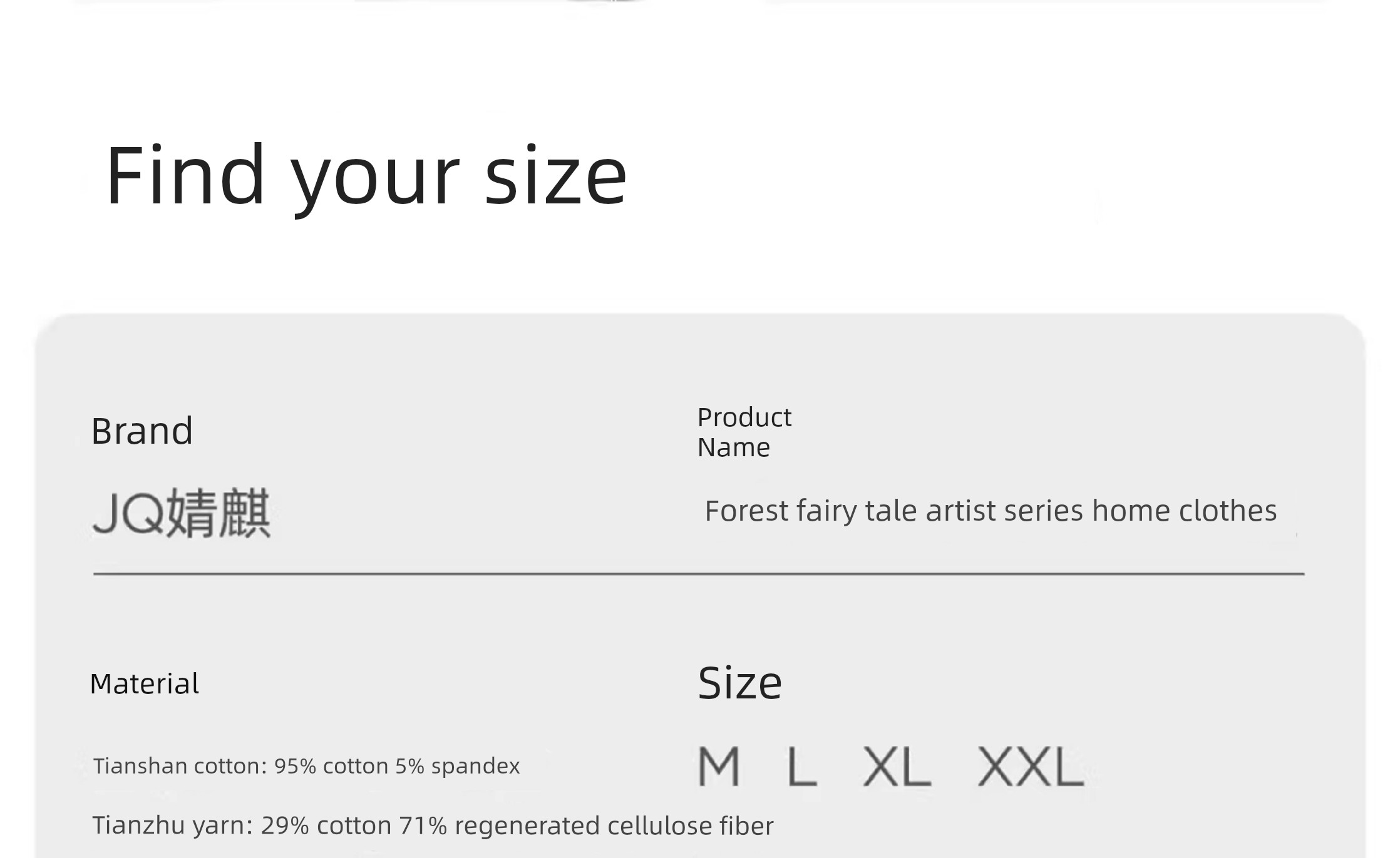Pick the XXL size option
This screenshot has height=858, width=1400.
click(x=1031, y=765)
